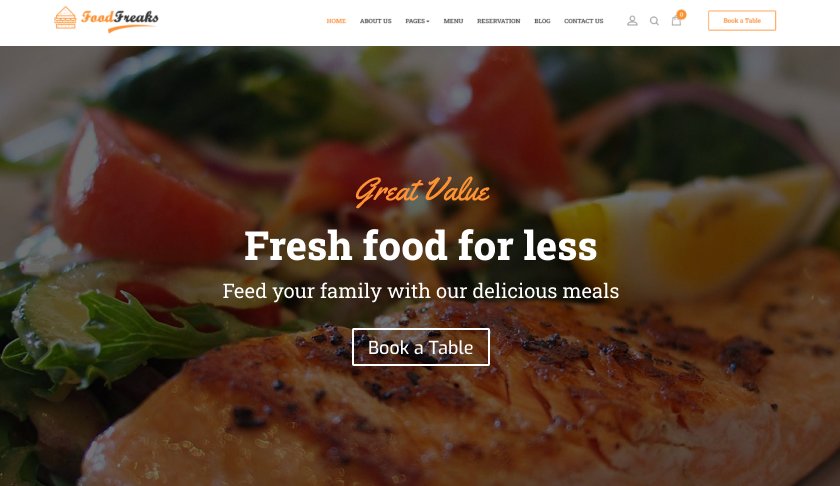Open the Contact Us nav link
The width and height of the screenshot is (840, 486).
point(583,21)
